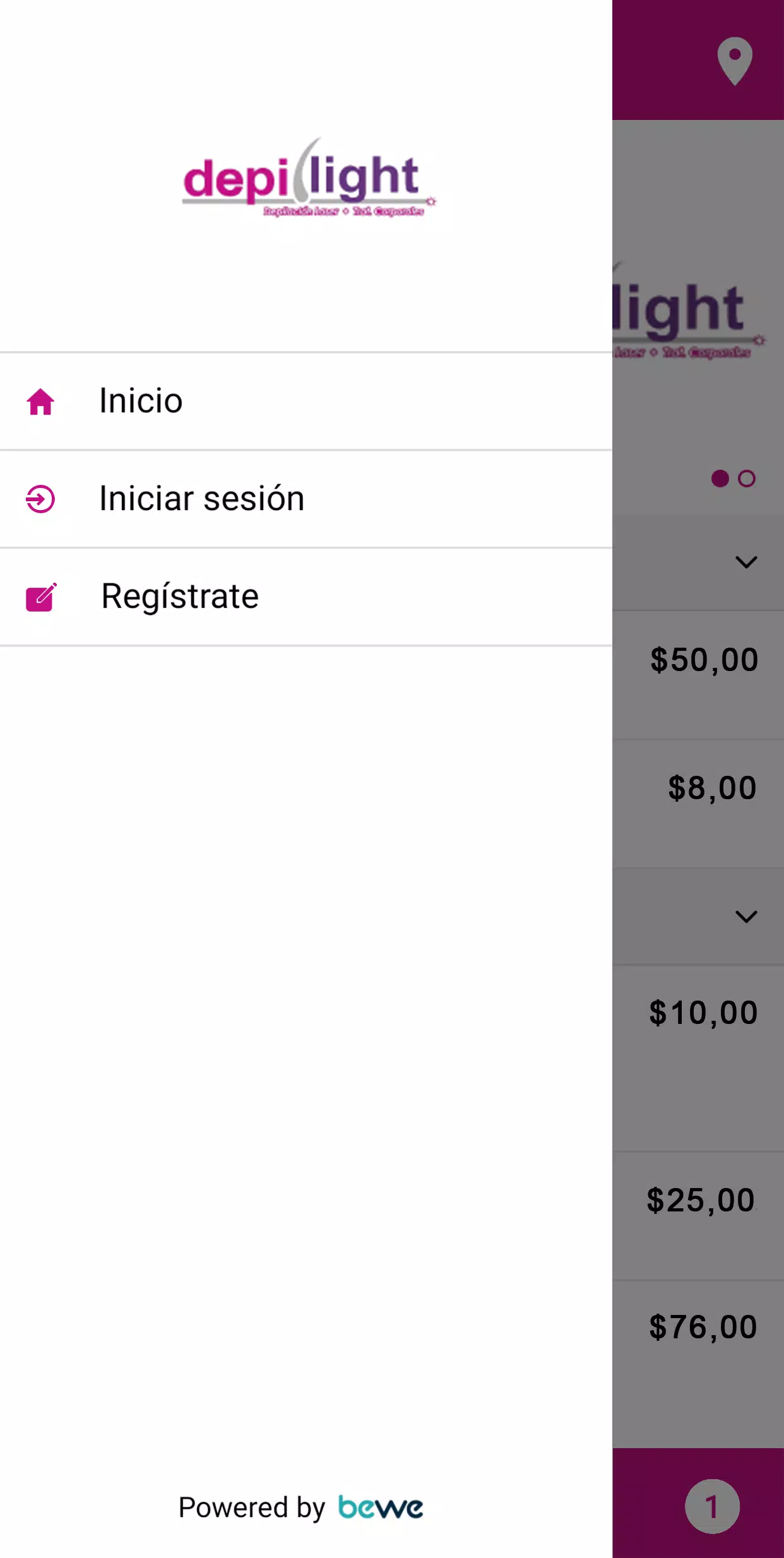Open the location pin icon
This screenshot has width=784, height=1558.
pyautogui.click(x=735, y=61)
